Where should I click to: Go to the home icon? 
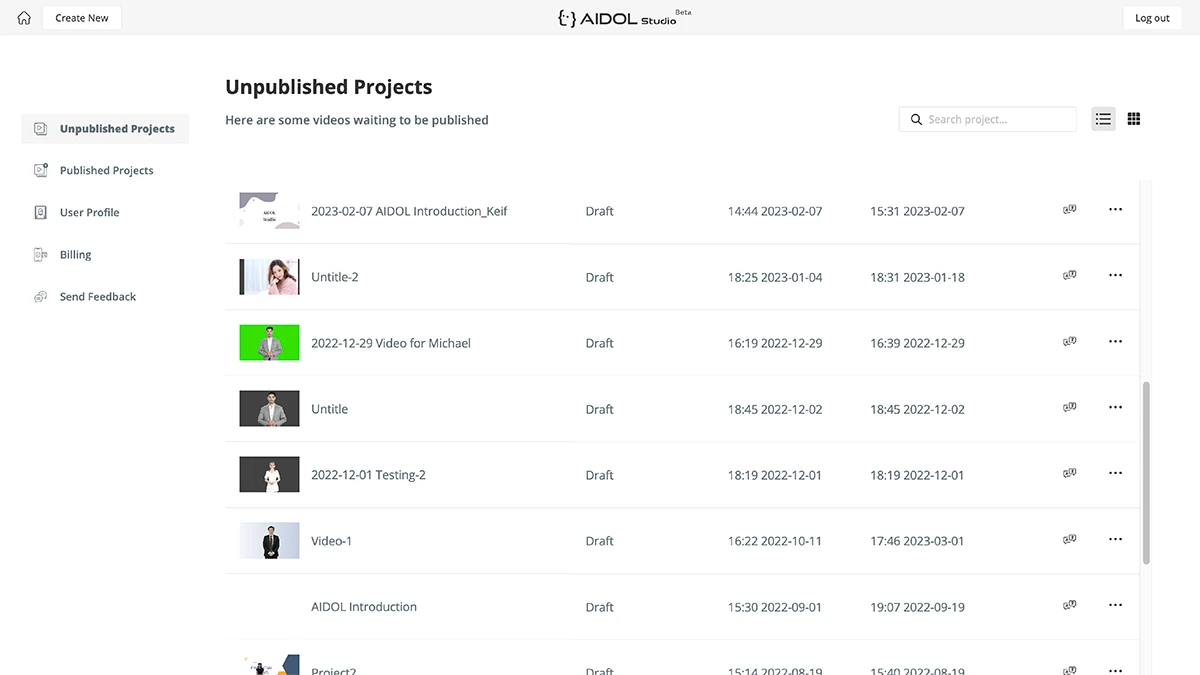tap(24, 18)
